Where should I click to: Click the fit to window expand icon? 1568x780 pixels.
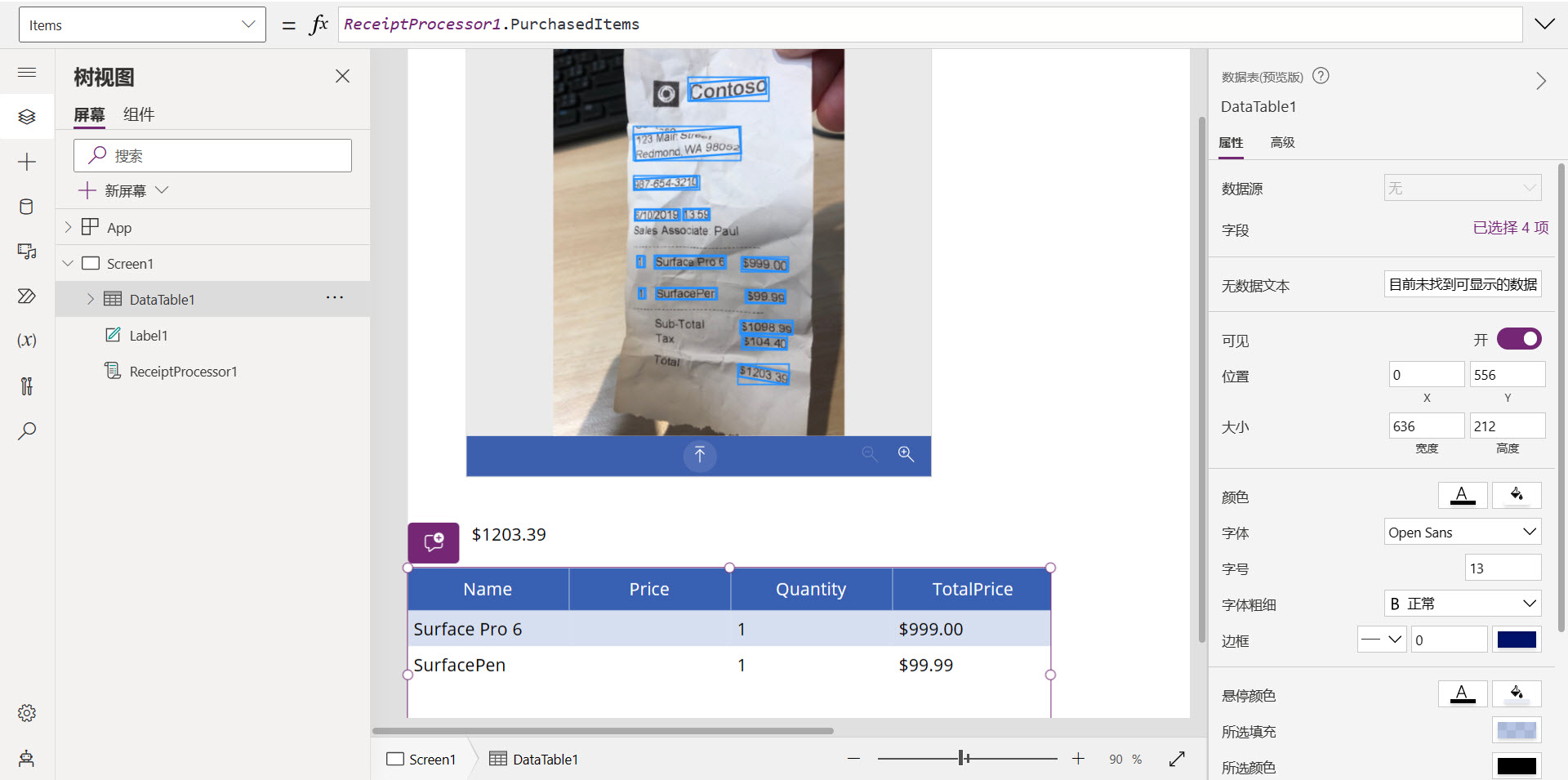[x=1177, y=759]
